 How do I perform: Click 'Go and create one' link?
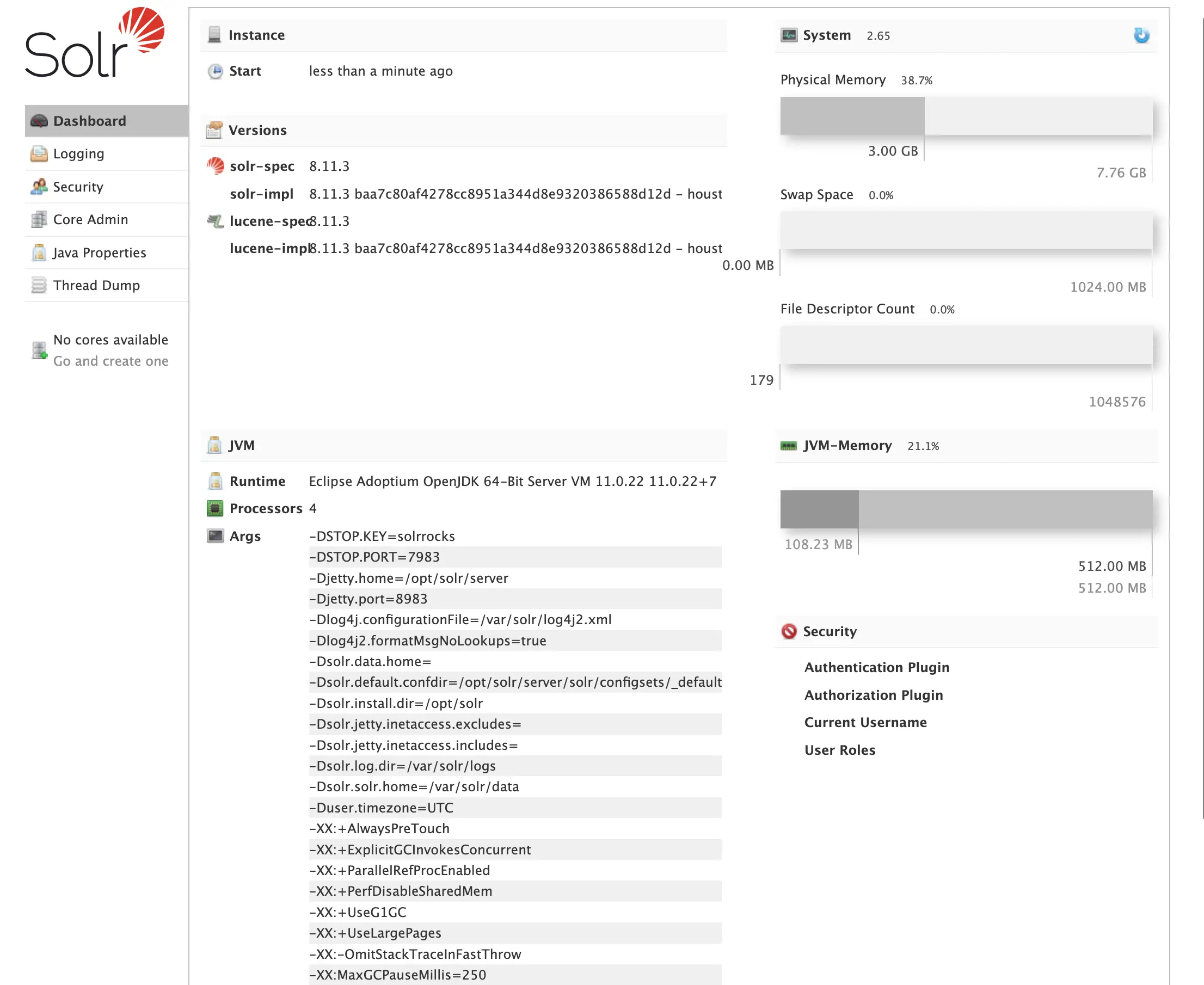(110, 361)
